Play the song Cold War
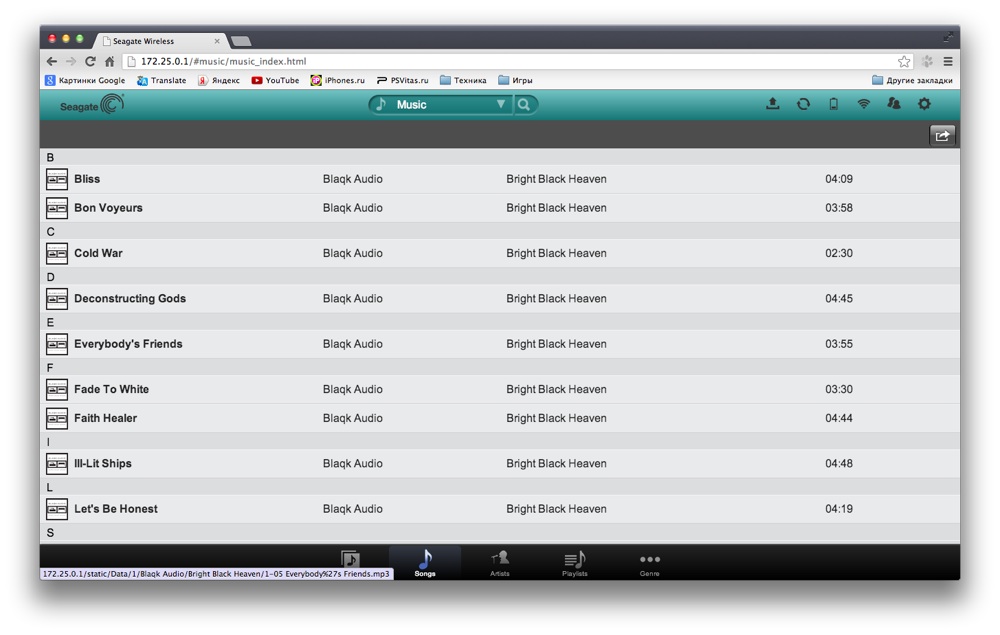 (98, 253)
